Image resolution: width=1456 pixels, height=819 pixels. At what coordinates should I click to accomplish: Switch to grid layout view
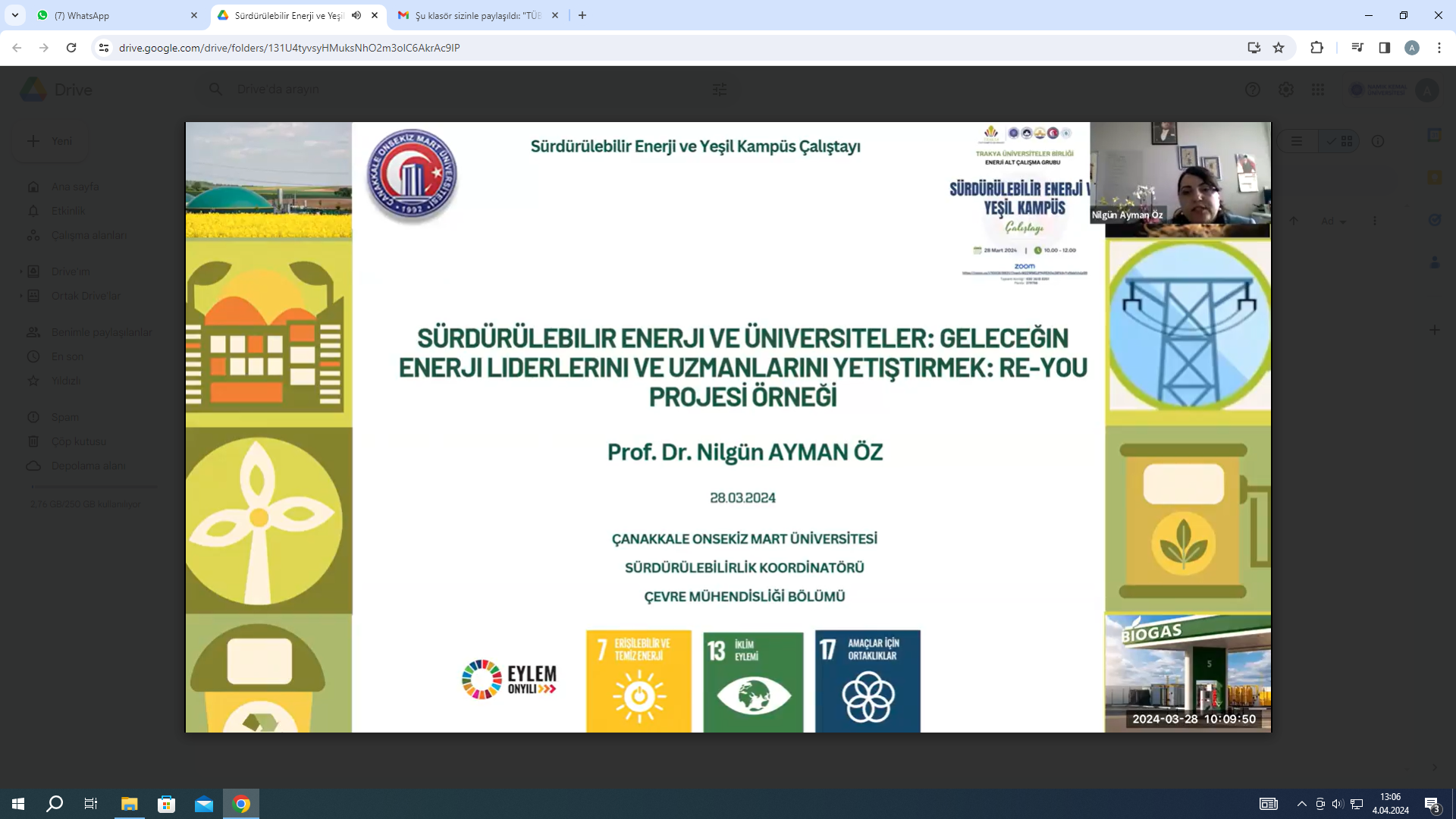point(1340,141)
